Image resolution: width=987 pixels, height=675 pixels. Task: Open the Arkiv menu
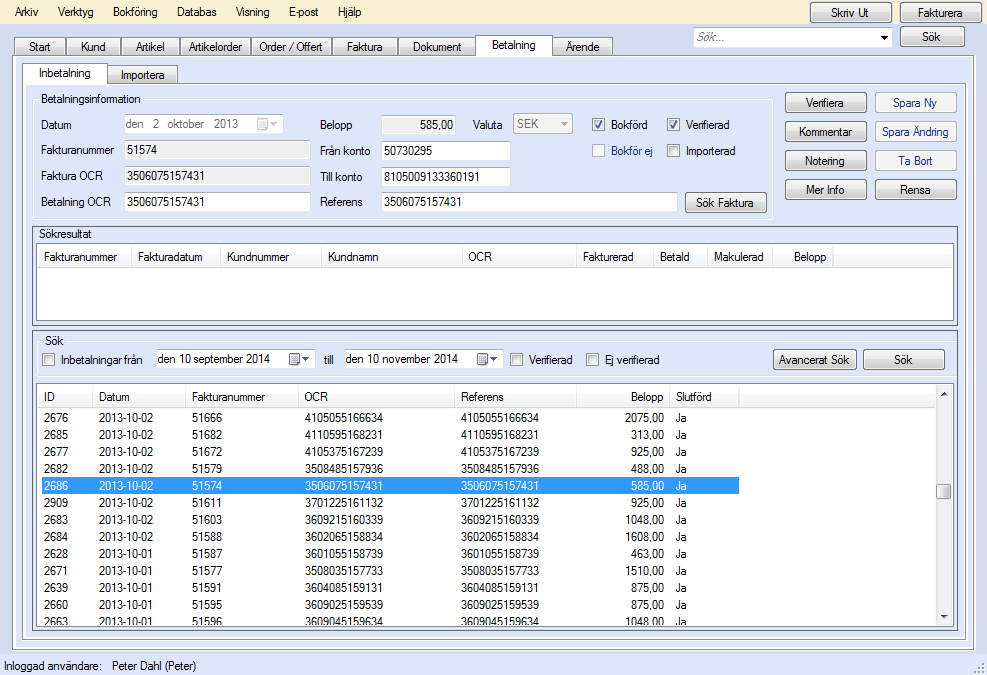pyautogui.click(x=26, y=12)
